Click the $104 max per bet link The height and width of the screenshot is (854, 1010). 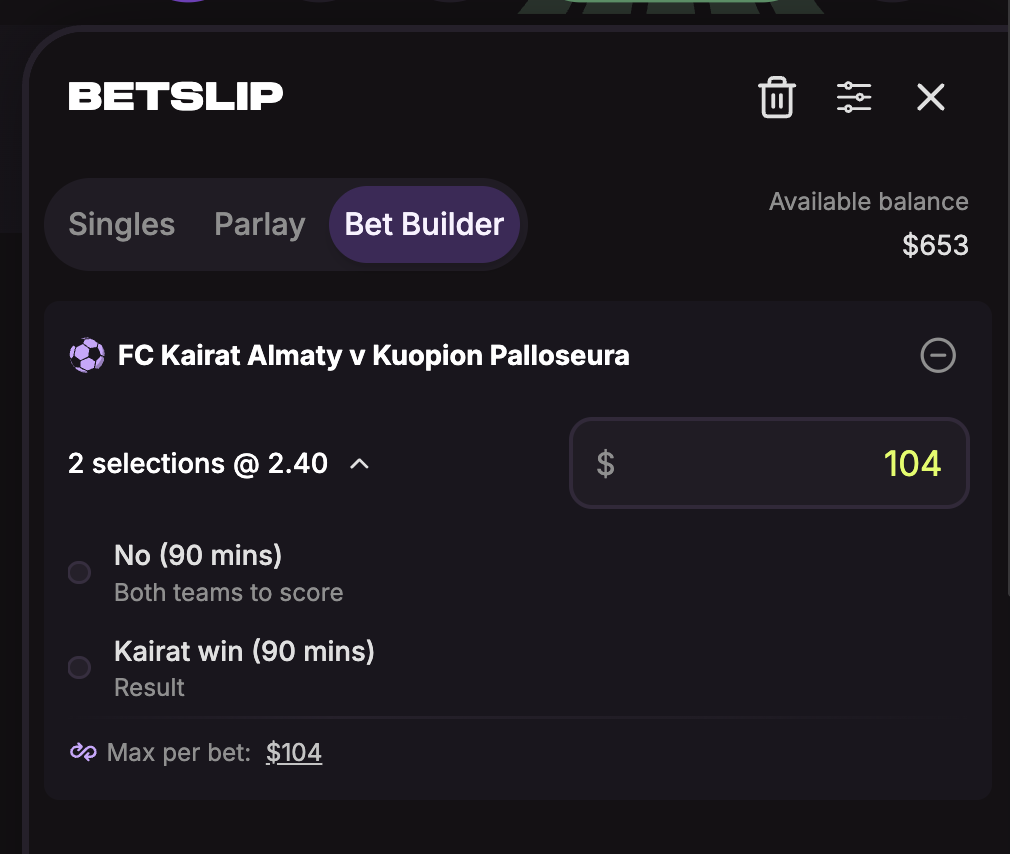pos(294,752)
